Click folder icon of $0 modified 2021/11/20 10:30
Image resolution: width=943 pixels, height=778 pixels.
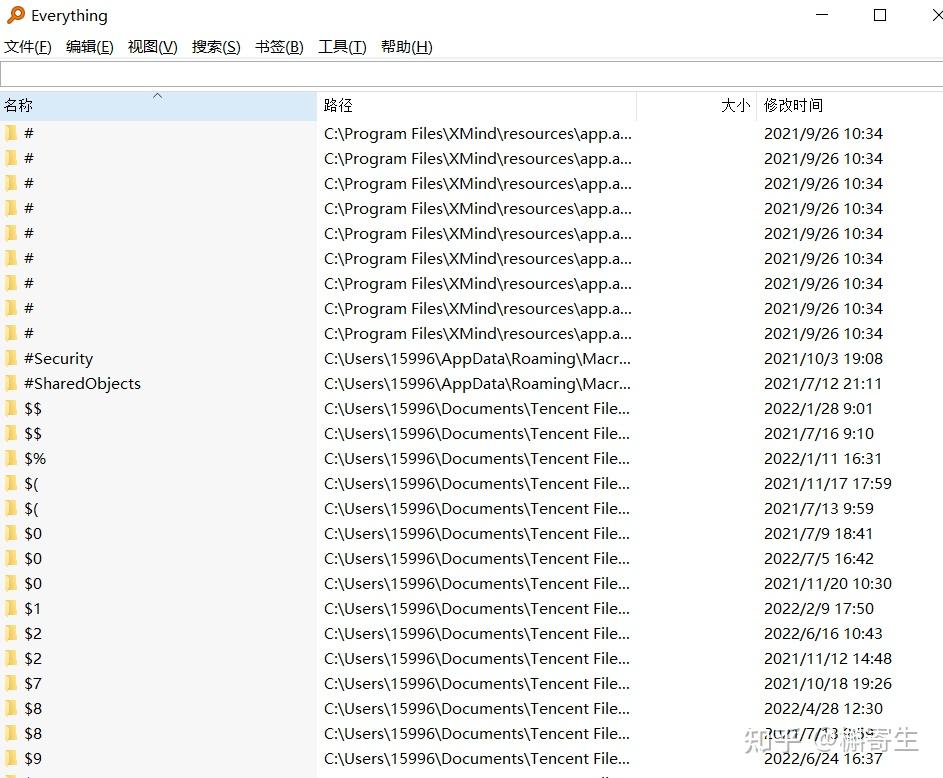tap(11, 584)
